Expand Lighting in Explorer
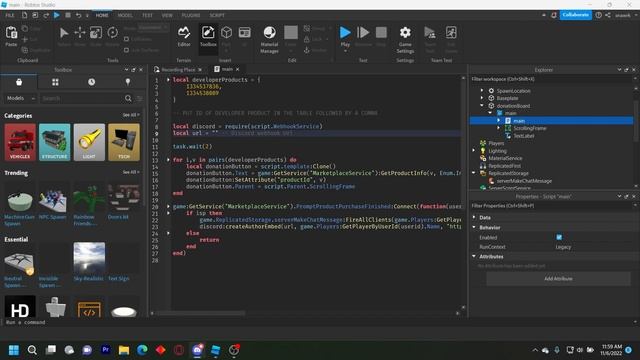 click(x=474, y=151)
